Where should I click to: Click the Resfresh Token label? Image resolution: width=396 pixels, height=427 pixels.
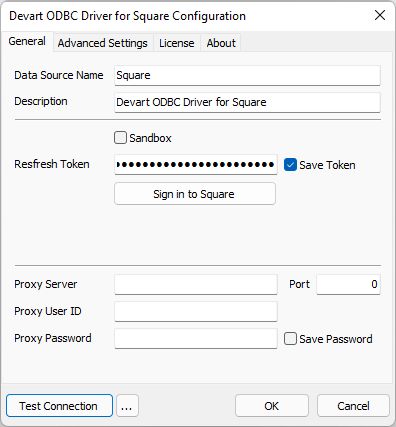(52, 164)
